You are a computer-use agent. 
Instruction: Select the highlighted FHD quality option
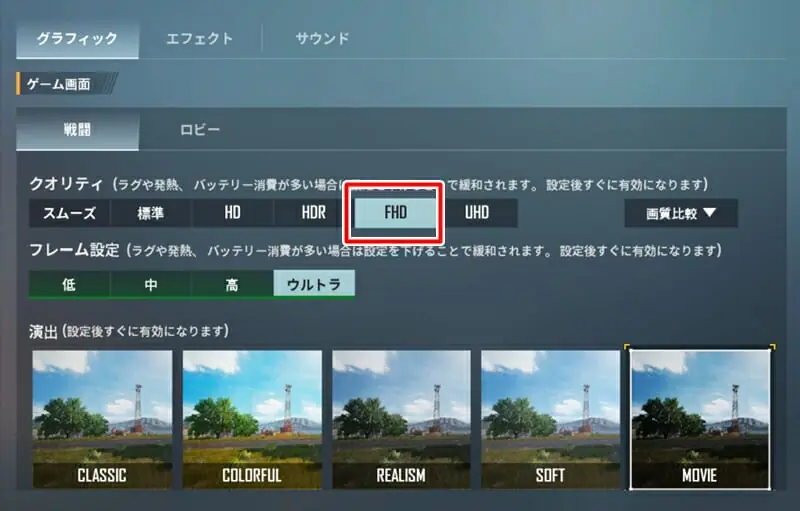[395, 213]
